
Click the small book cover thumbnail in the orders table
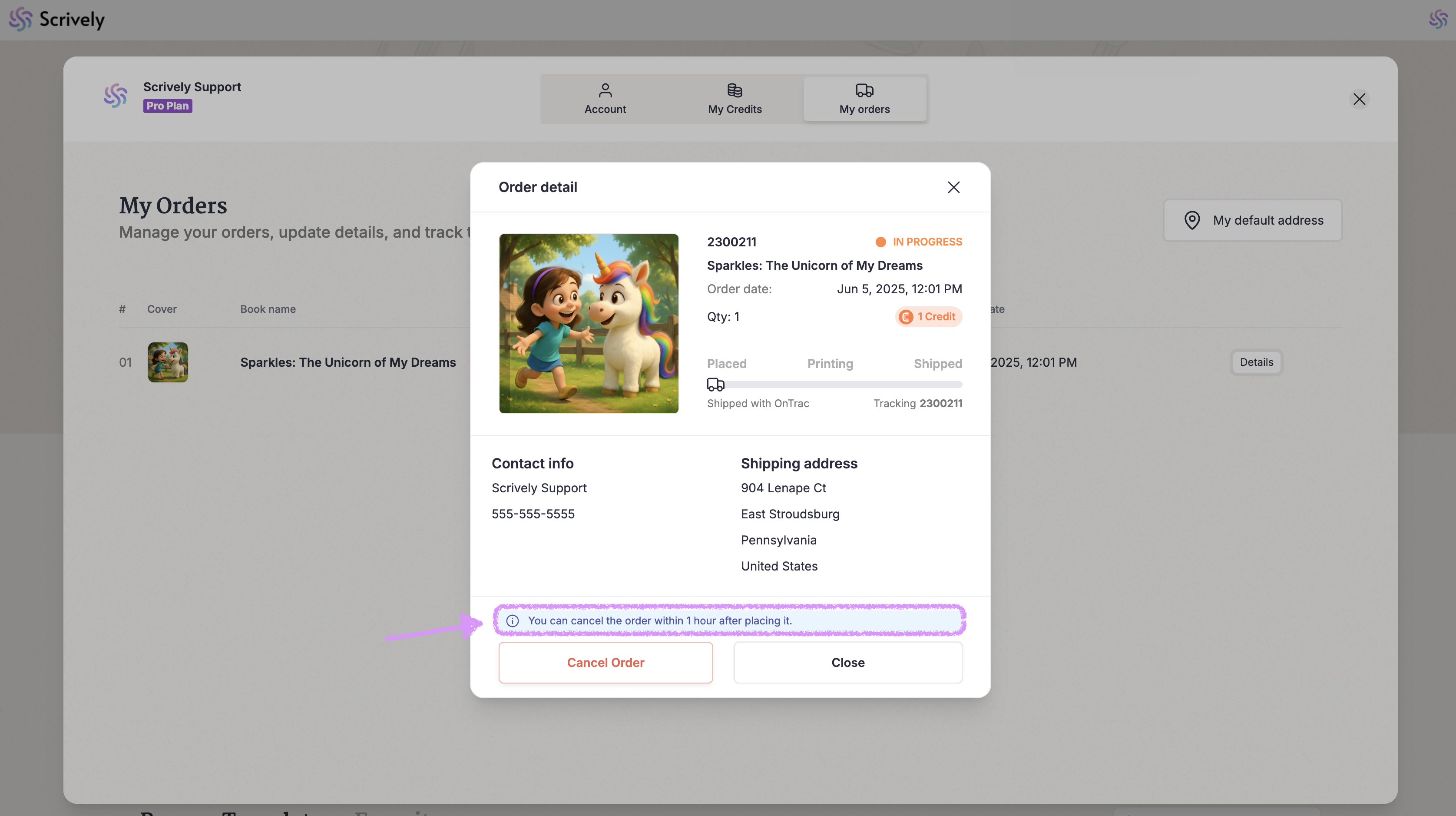tap(168, 362)
